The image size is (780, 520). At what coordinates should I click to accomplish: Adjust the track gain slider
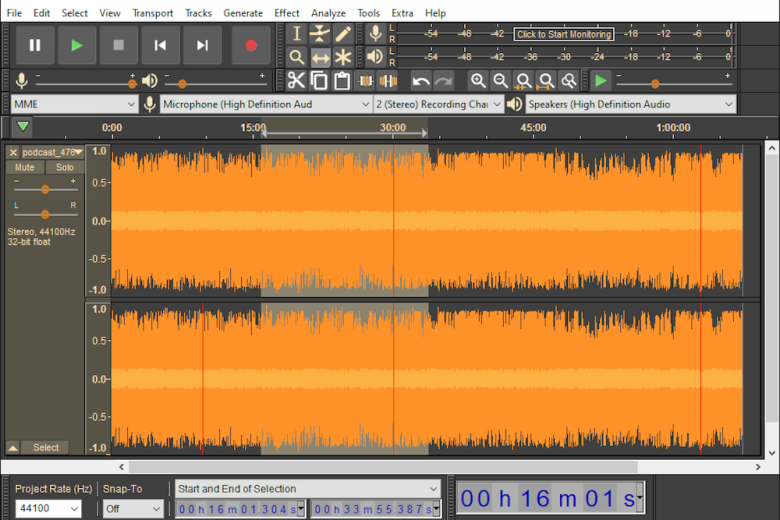point(45,189)
